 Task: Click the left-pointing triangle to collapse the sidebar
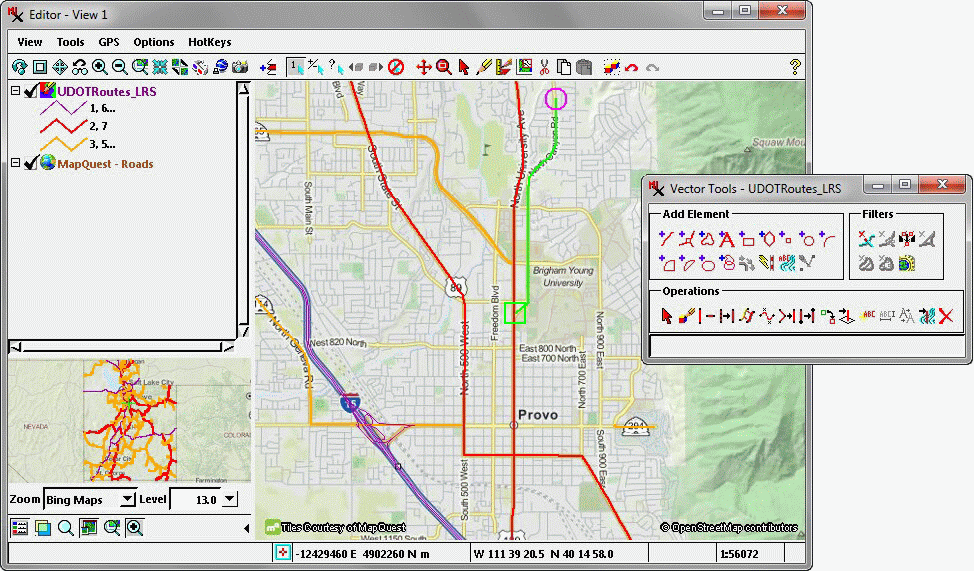(x=247, y=528)
